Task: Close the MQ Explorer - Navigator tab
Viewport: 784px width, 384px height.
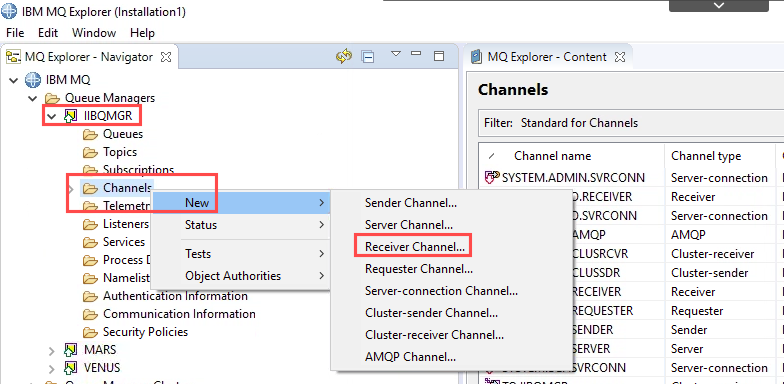Action: pos(166,57)
